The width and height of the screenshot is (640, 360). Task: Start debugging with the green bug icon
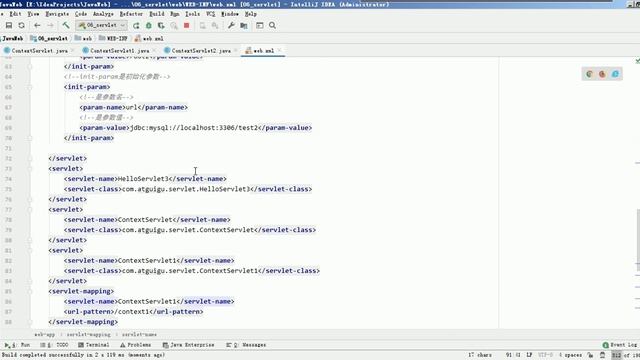(149, 25)
